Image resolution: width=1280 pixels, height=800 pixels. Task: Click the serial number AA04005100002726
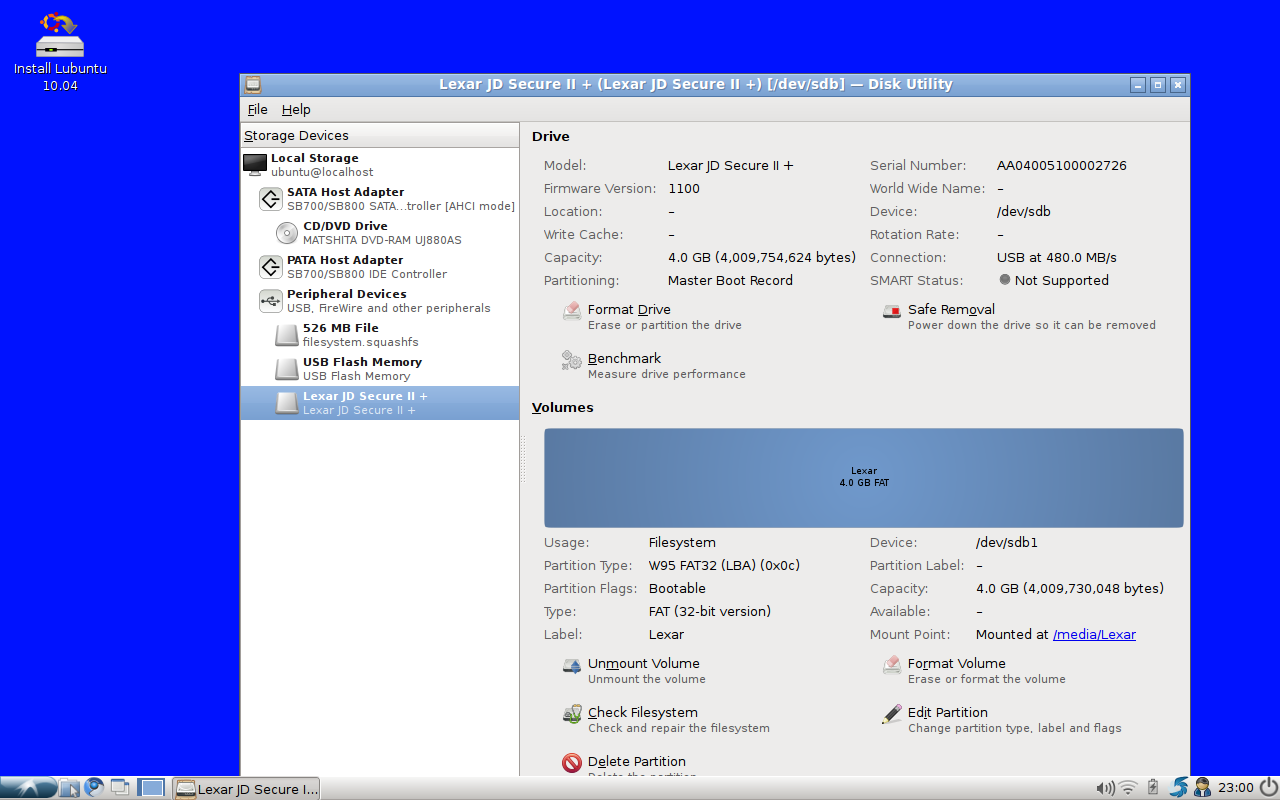[x=1062, y=166]
